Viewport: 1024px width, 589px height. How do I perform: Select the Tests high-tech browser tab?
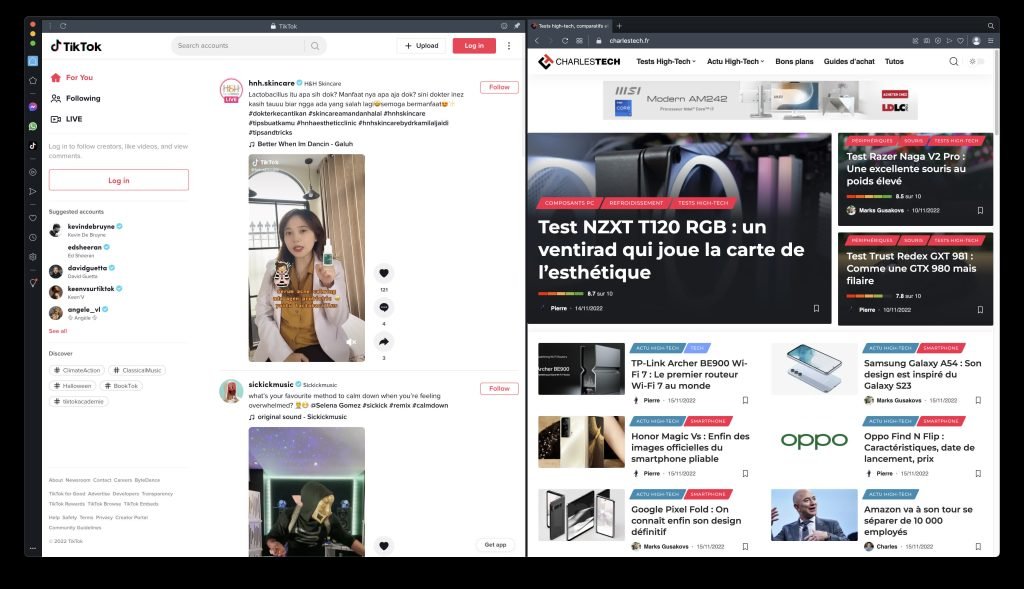[x=569, y=26]
